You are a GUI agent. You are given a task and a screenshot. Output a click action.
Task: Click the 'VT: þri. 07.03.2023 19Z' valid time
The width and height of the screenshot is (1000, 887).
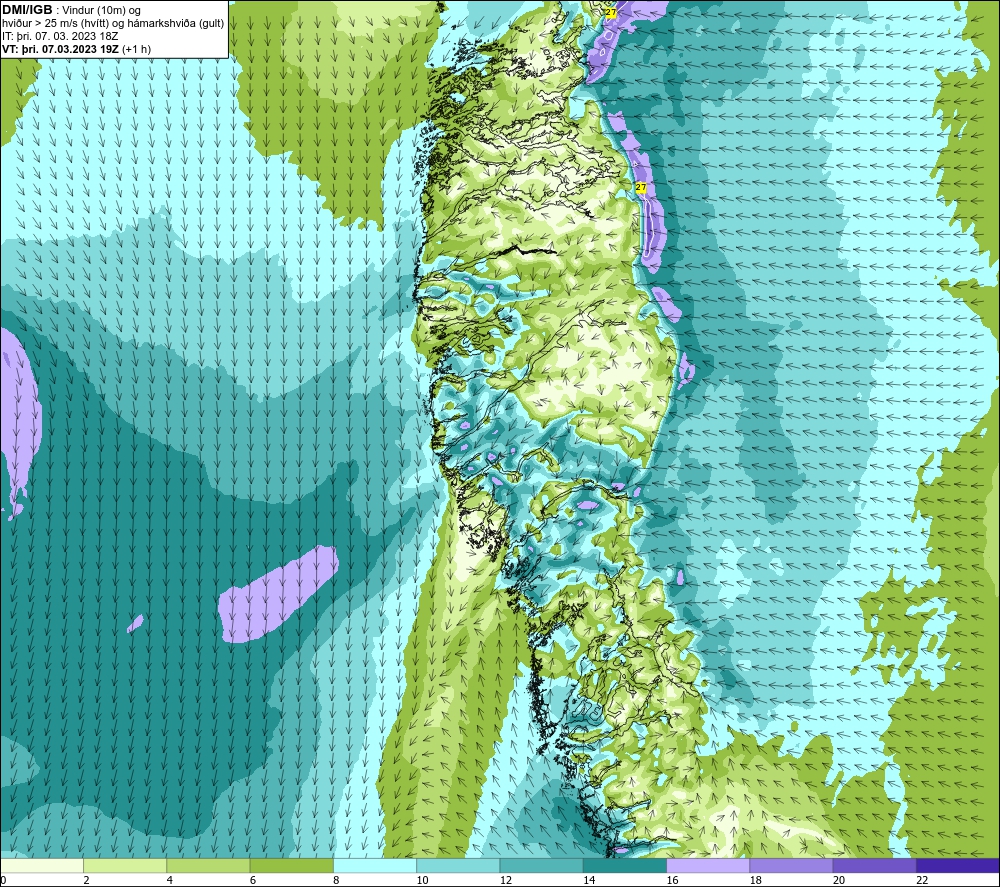coord(61,49)
